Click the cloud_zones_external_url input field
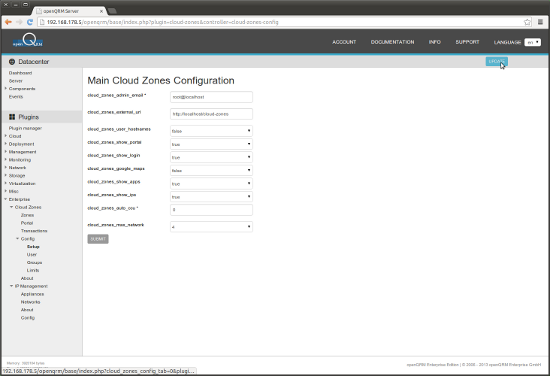 click(x=211, y=114)
